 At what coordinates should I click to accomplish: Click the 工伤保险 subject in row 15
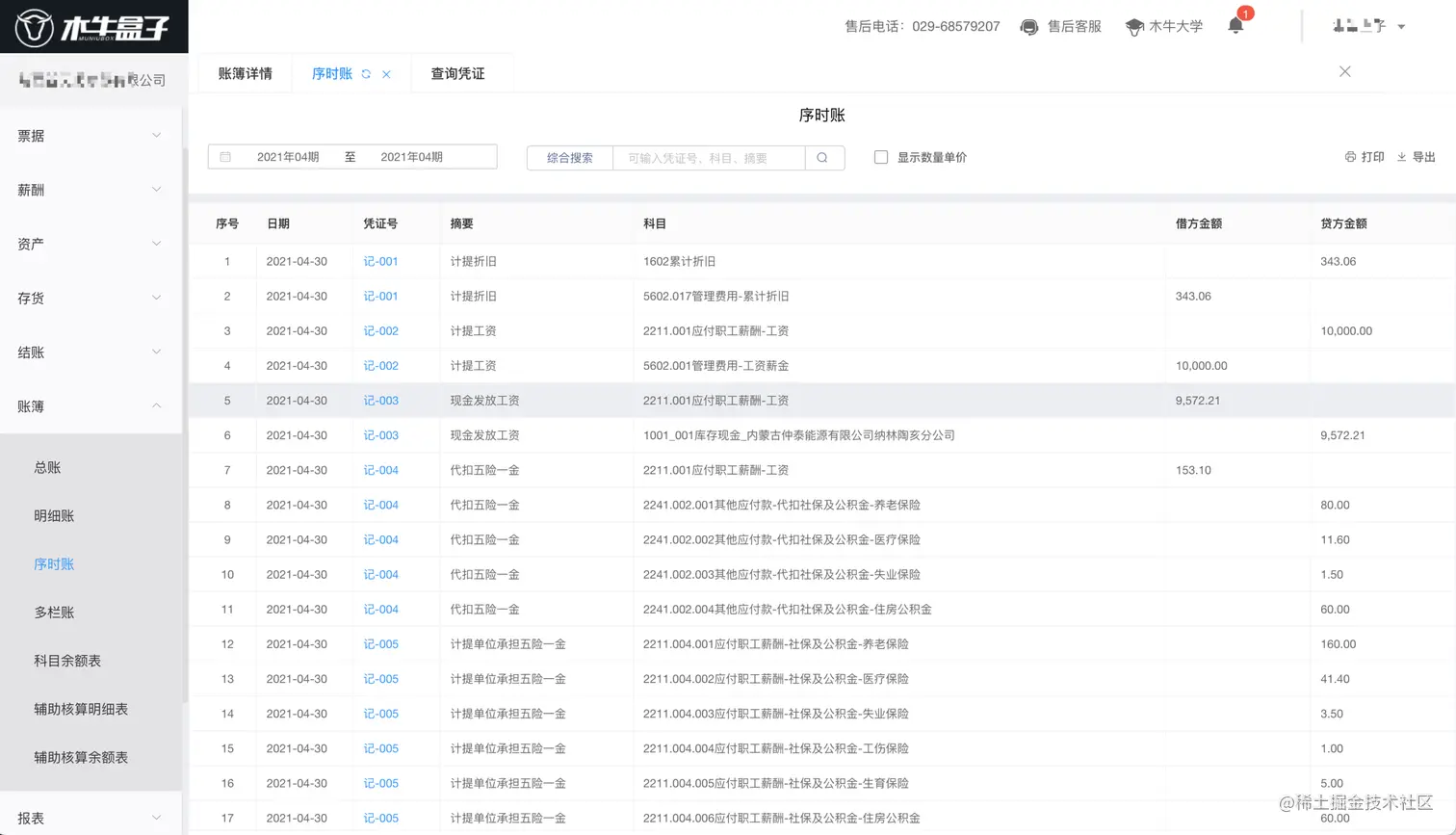tap(776, 748)
